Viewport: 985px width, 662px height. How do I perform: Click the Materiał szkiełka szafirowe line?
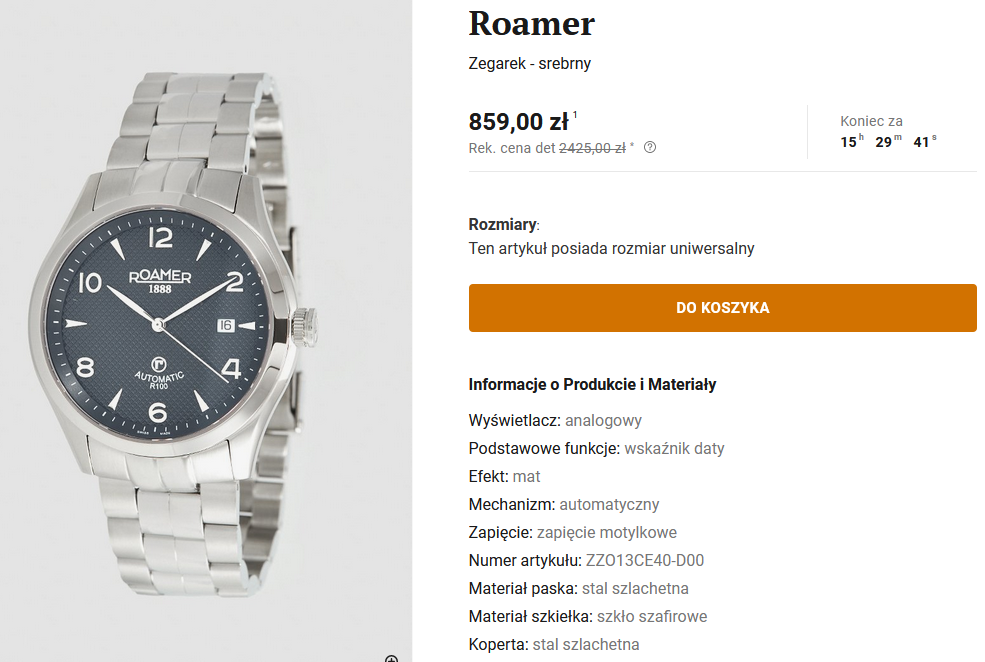click(x=587, y=616)
